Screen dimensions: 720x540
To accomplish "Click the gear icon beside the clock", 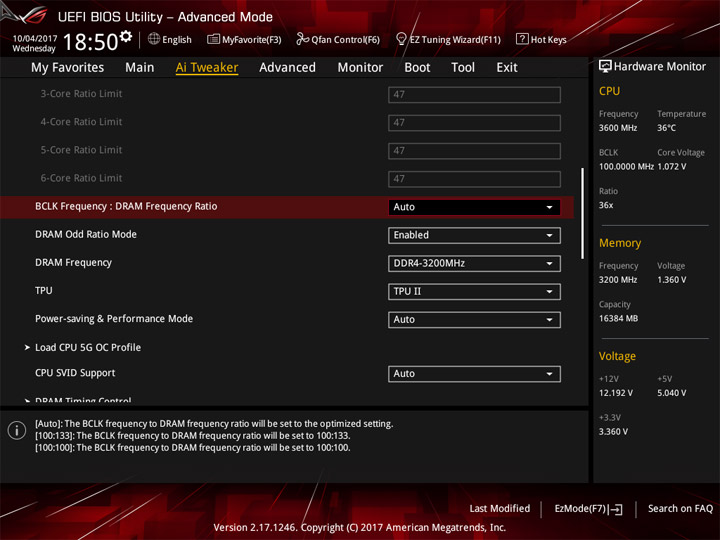I will click(126, 37).
